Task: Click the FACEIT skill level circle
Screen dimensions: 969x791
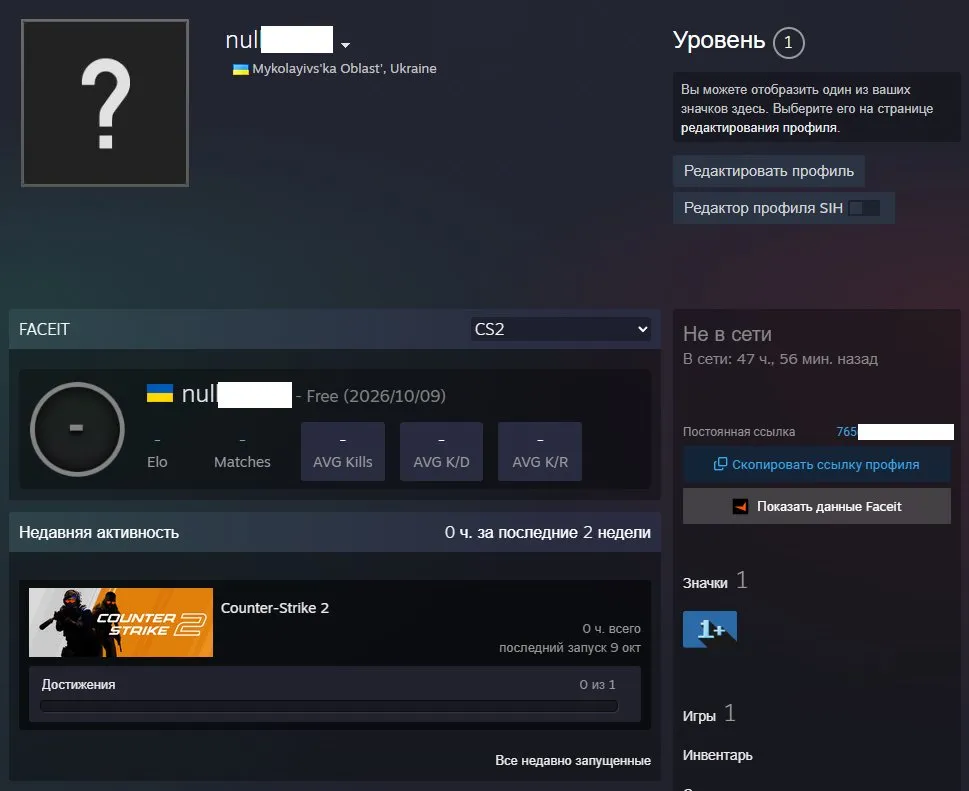Action: pyautogui.click(x=77, y=429)
